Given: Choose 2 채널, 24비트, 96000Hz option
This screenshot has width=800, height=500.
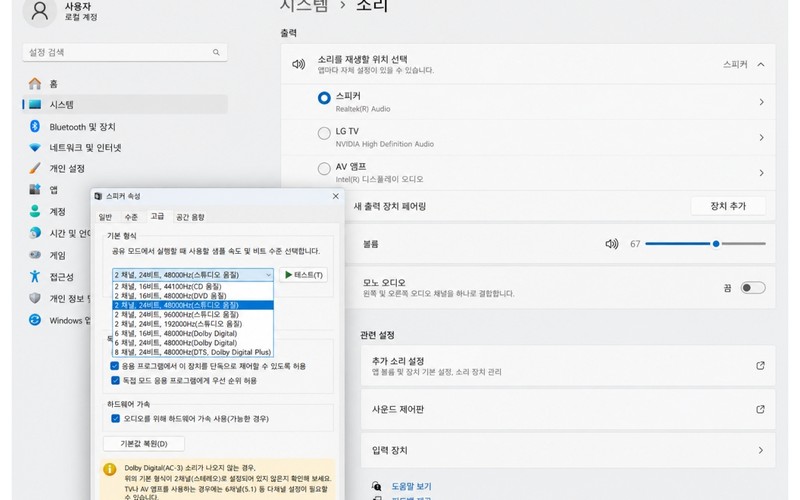Looking at the screenshot, I should point(193,314).
